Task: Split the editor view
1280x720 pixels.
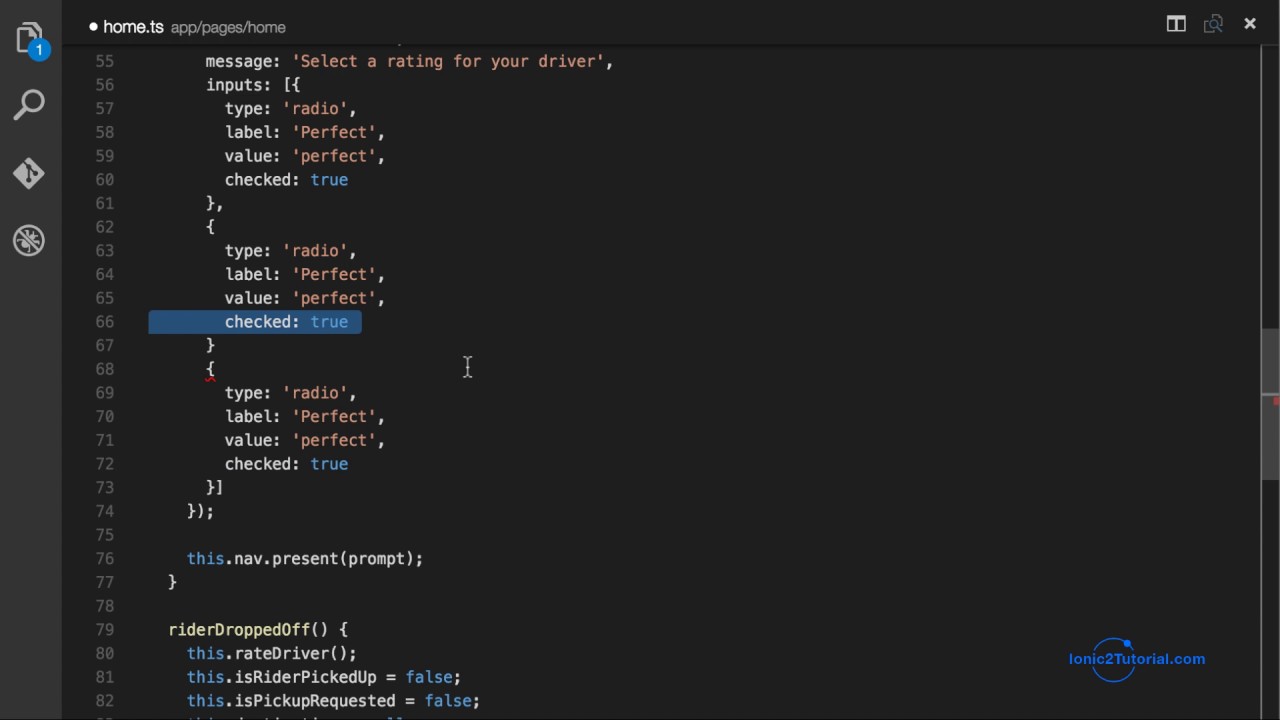Action: coord(1176,24)
